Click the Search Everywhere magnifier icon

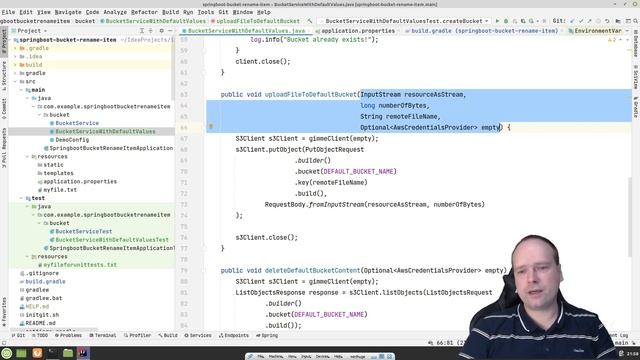[636, 21]
